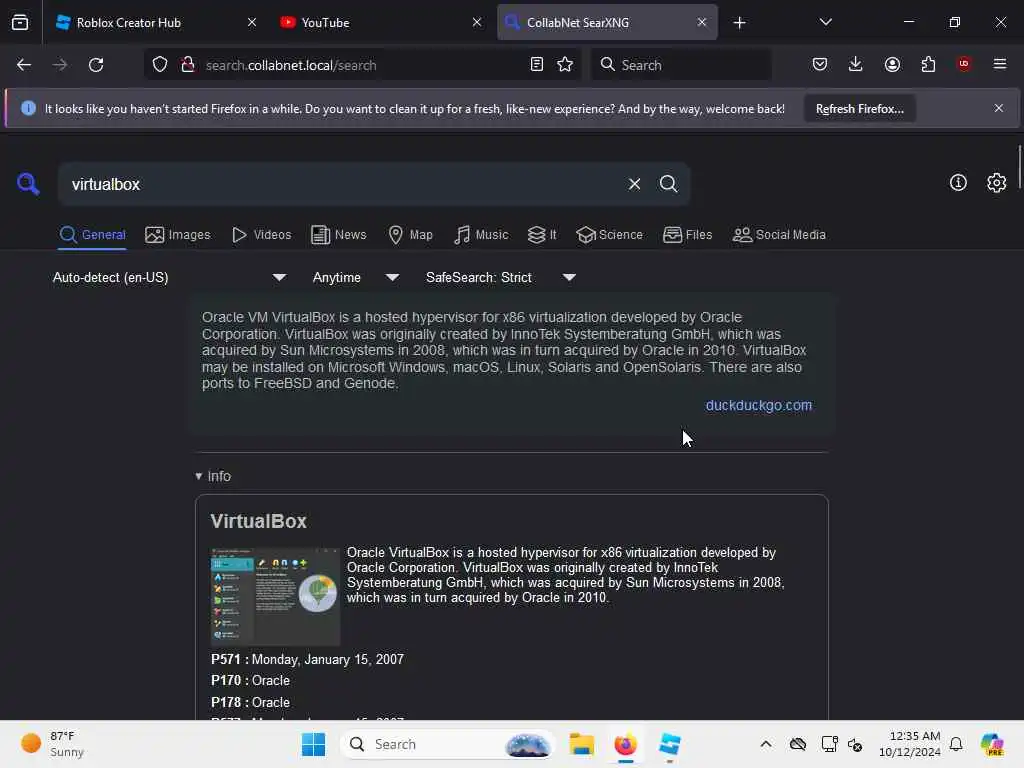The width and height of the screenshot is (1024, 768).
Task: List all tabs dropdown arrow
Action: [825, 22]
